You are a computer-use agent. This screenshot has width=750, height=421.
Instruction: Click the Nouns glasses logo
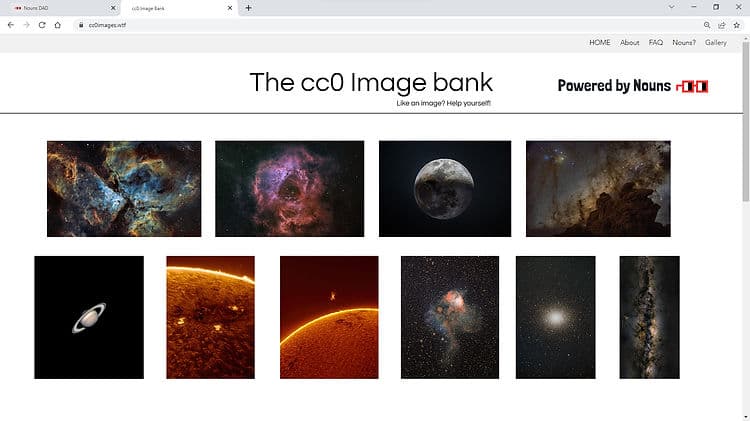pyautogui.click(x=692, y=86)
